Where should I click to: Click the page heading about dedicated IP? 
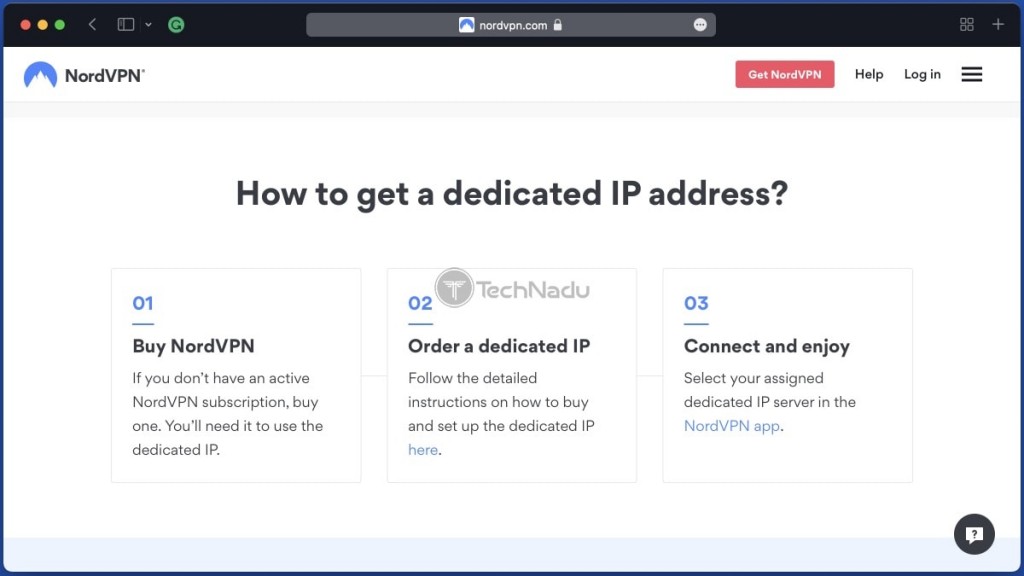point(512,194)
